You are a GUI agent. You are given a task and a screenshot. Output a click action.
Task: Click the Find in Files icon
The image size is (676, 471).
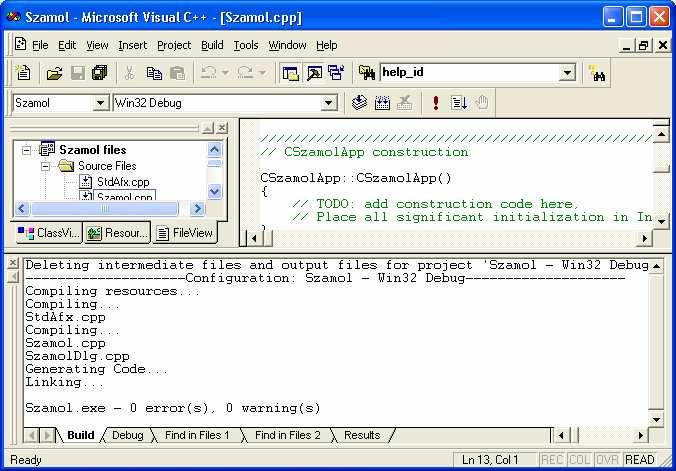pos(367,73)
